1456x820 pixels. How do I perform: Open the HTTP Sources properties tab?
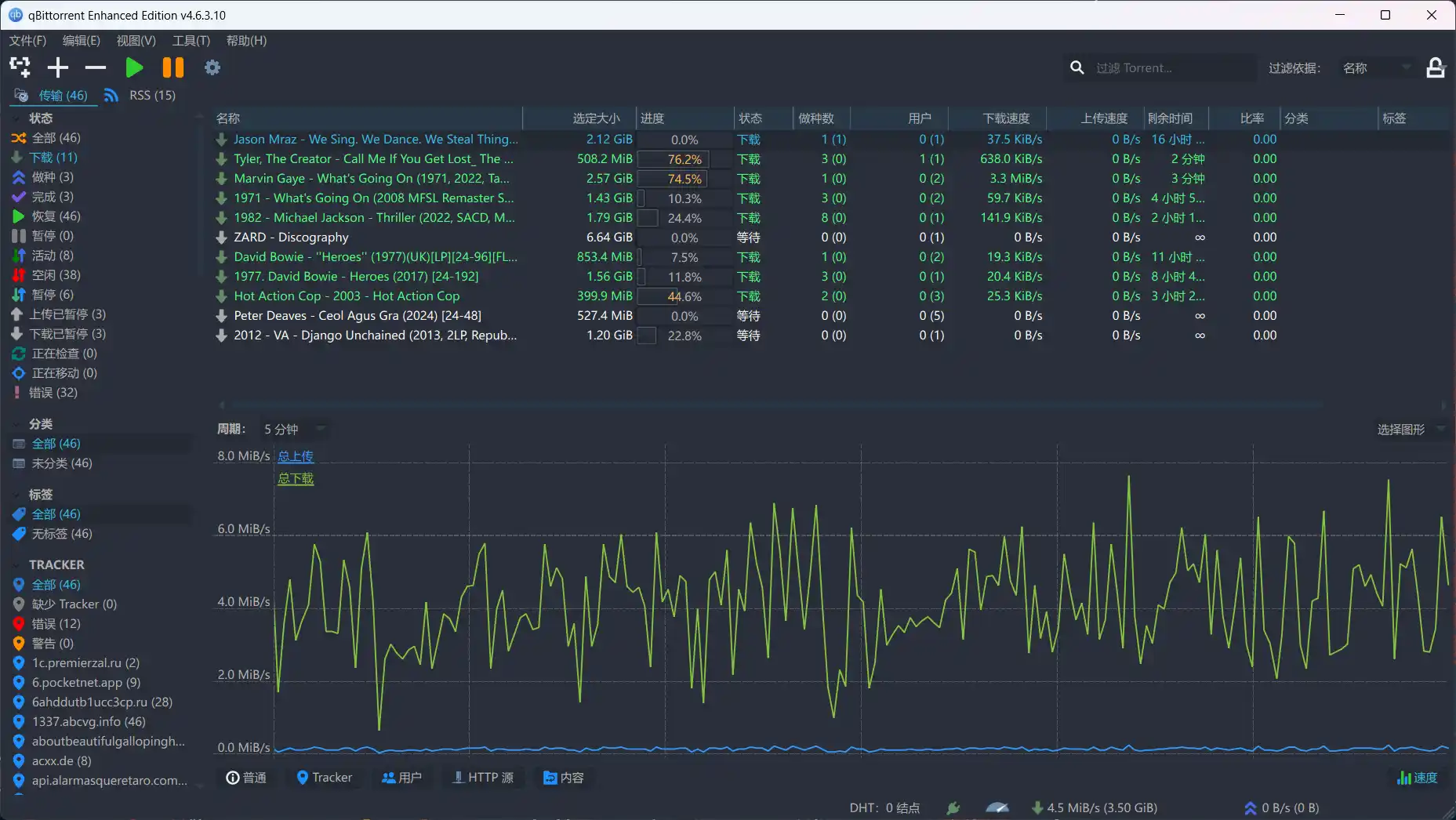482,778
